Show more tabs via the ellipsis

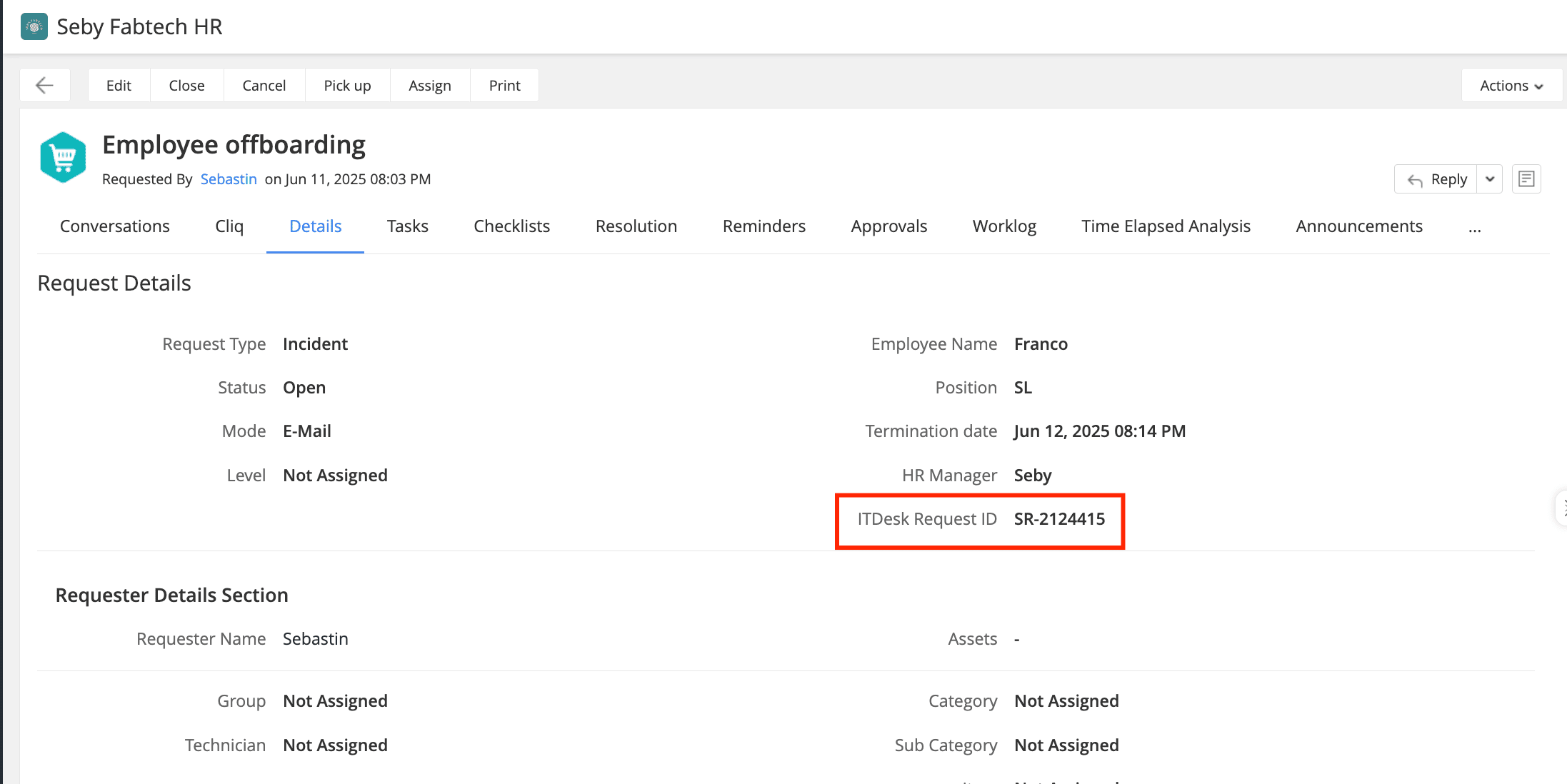1475,227
